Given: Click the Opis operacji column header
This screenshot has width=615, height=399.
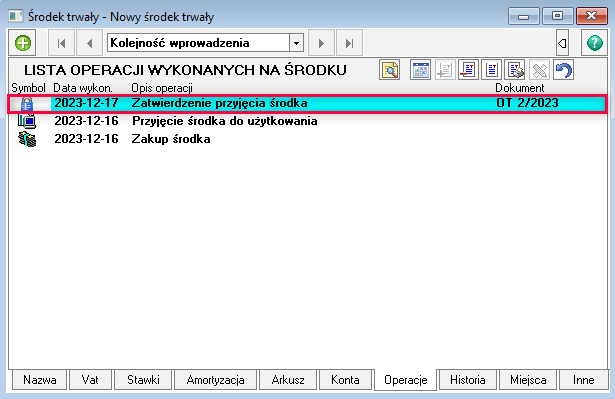Looking at the screenshot, I should click(x=162, y=88).
